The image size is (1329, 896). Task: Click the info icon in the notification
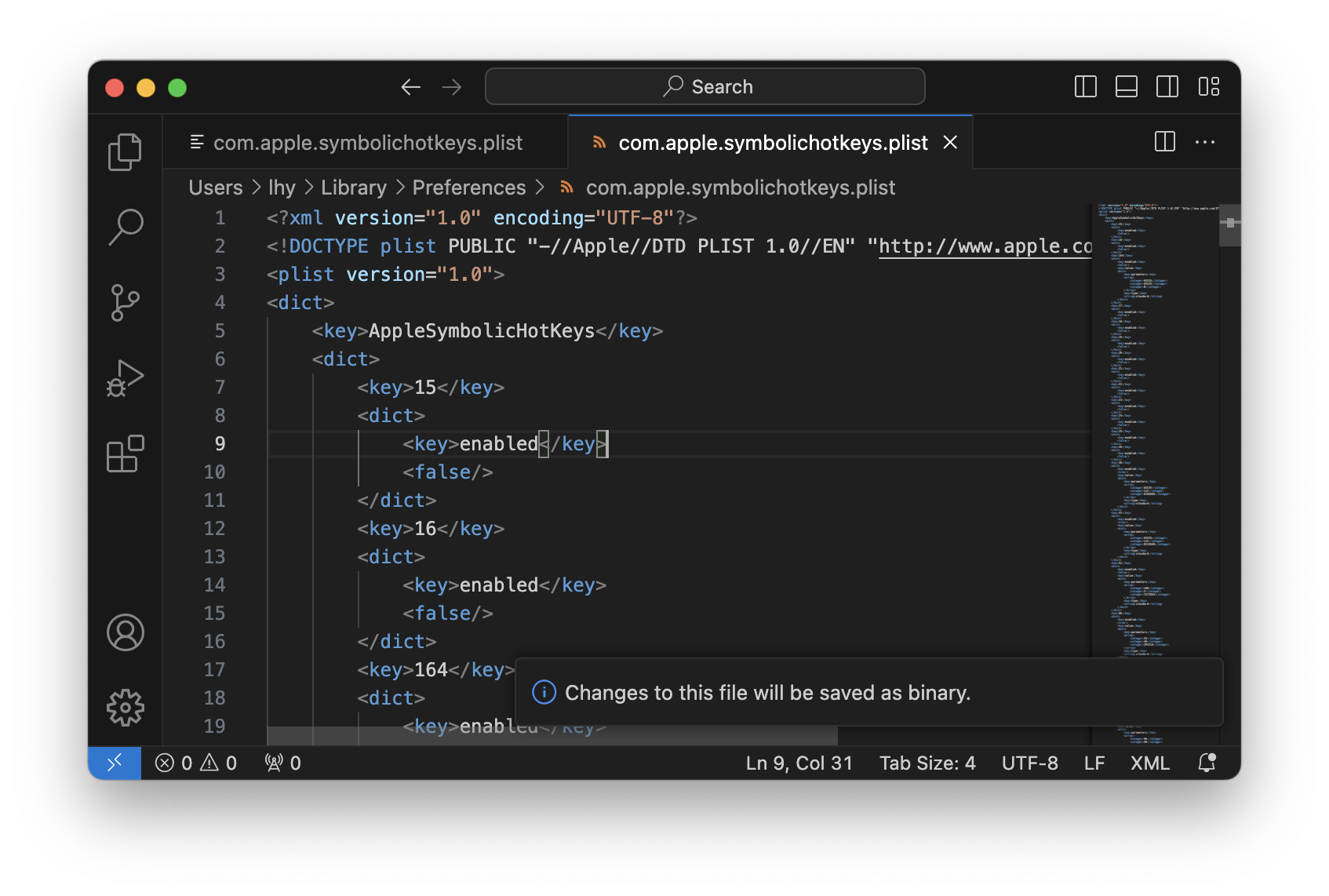point(544,692)
